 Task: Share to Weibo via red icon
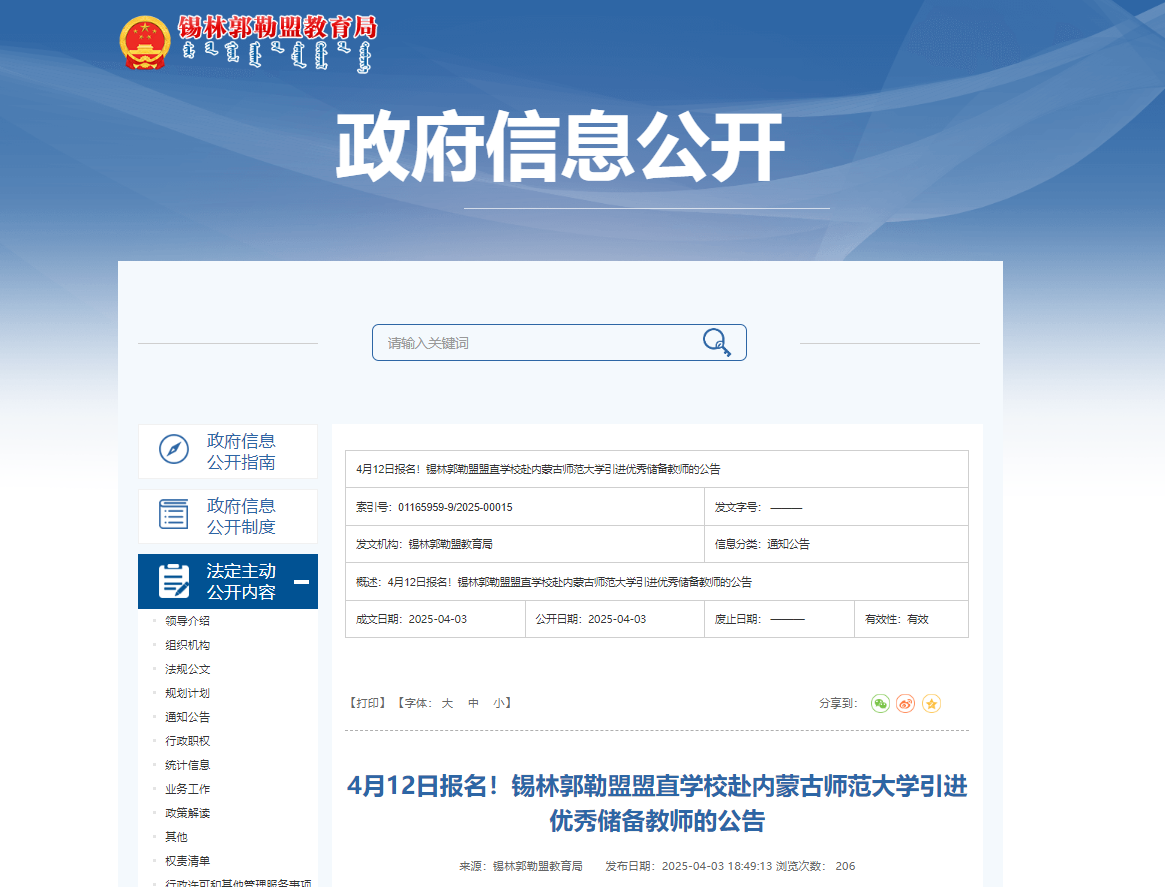point(906,704)
